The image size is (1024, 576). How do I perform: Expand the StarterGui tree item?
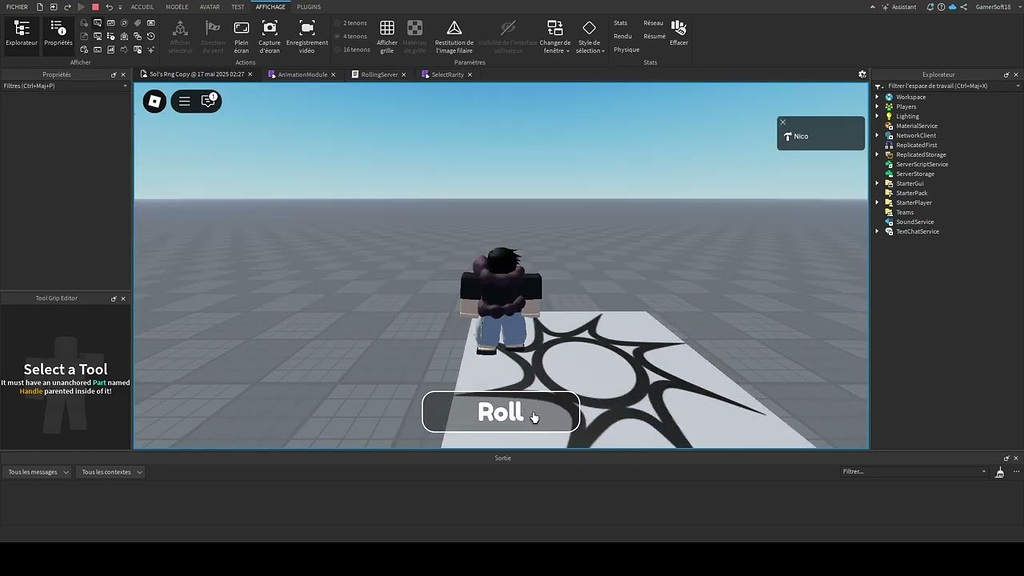click(877, 183)
